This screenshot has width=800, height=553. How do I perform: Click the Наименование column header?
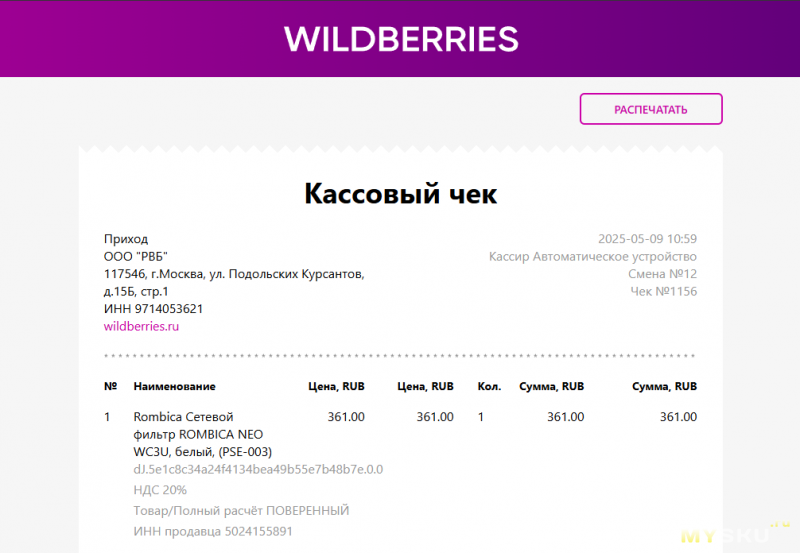(x=174, y=386)
